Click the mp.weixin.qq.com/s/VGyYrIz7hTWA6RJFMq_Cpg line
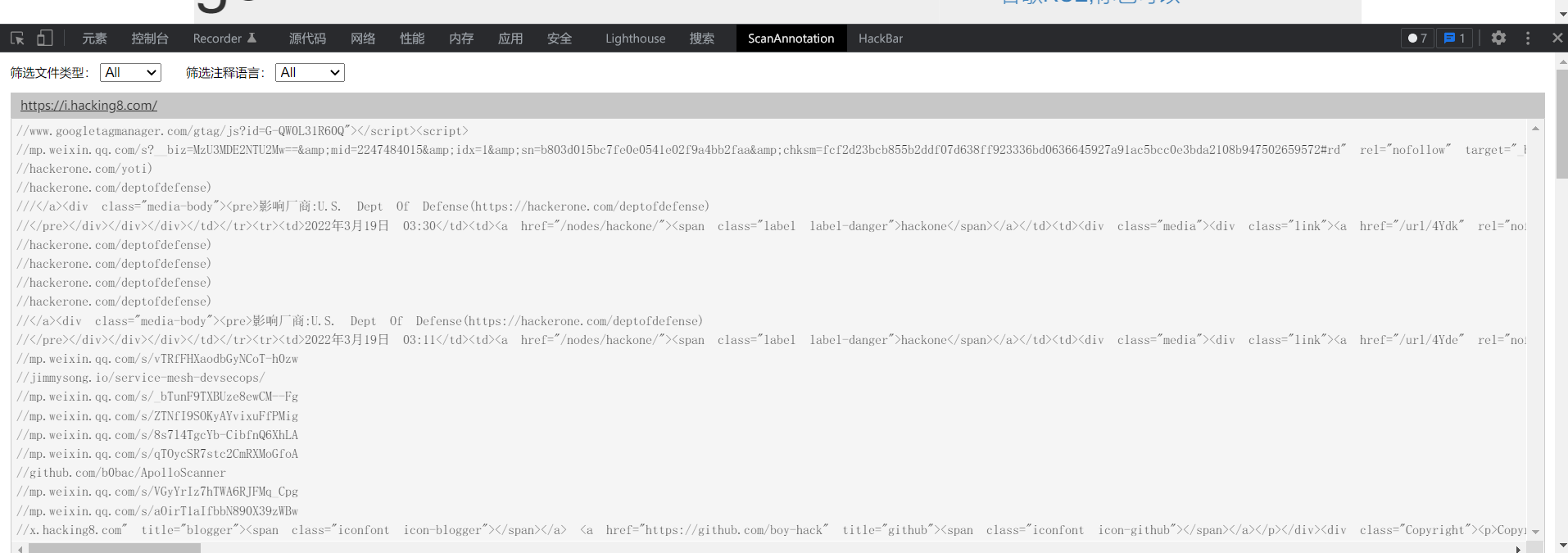 click(157, 492)
